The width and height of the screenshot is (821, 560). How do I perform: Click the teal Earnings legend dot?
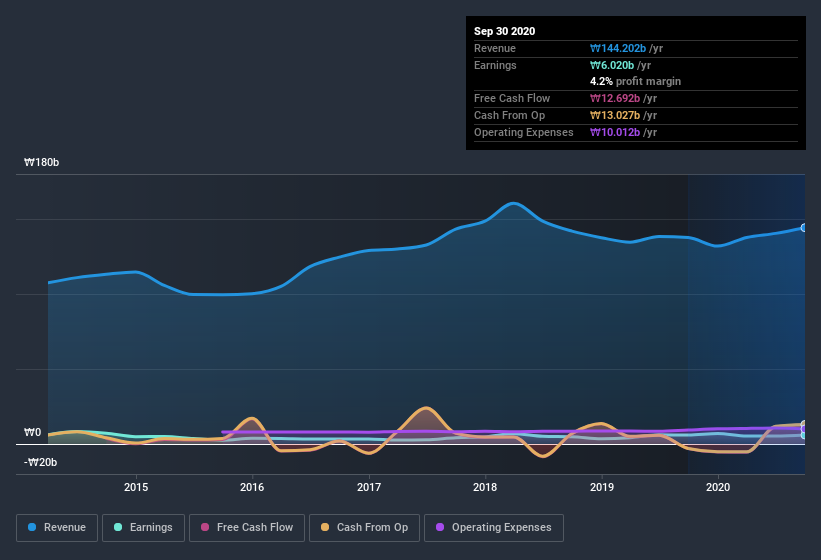coord(119,527)
